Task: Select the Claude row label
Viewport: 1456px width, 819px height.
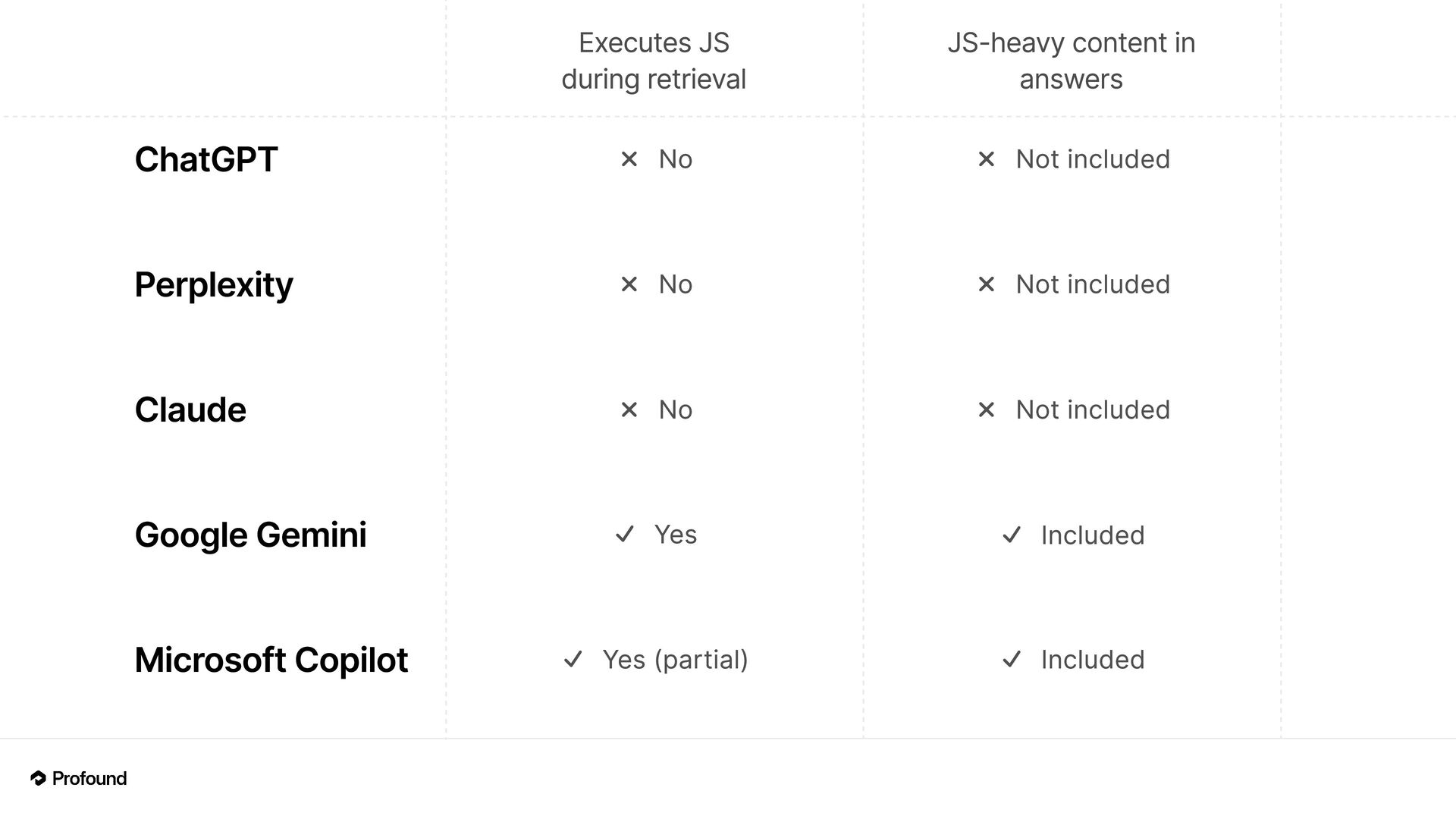Action: tap(190, 409)
